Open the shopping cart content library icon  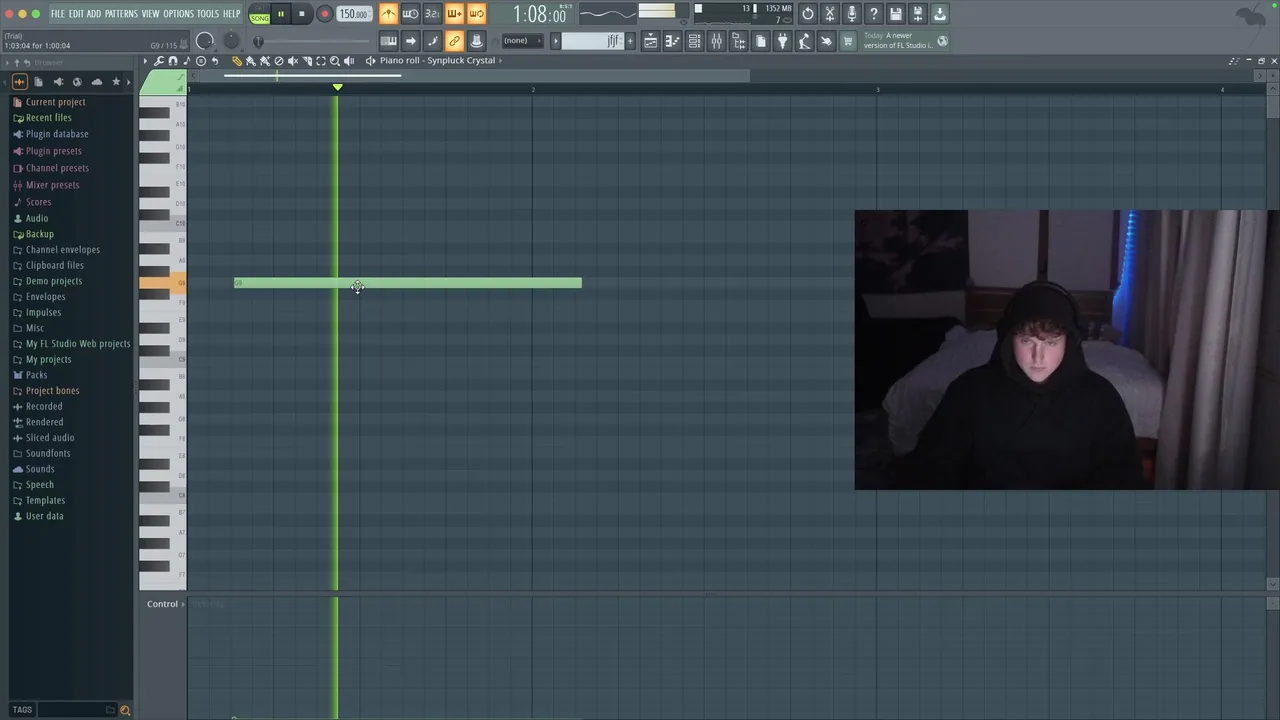point(847,41)
